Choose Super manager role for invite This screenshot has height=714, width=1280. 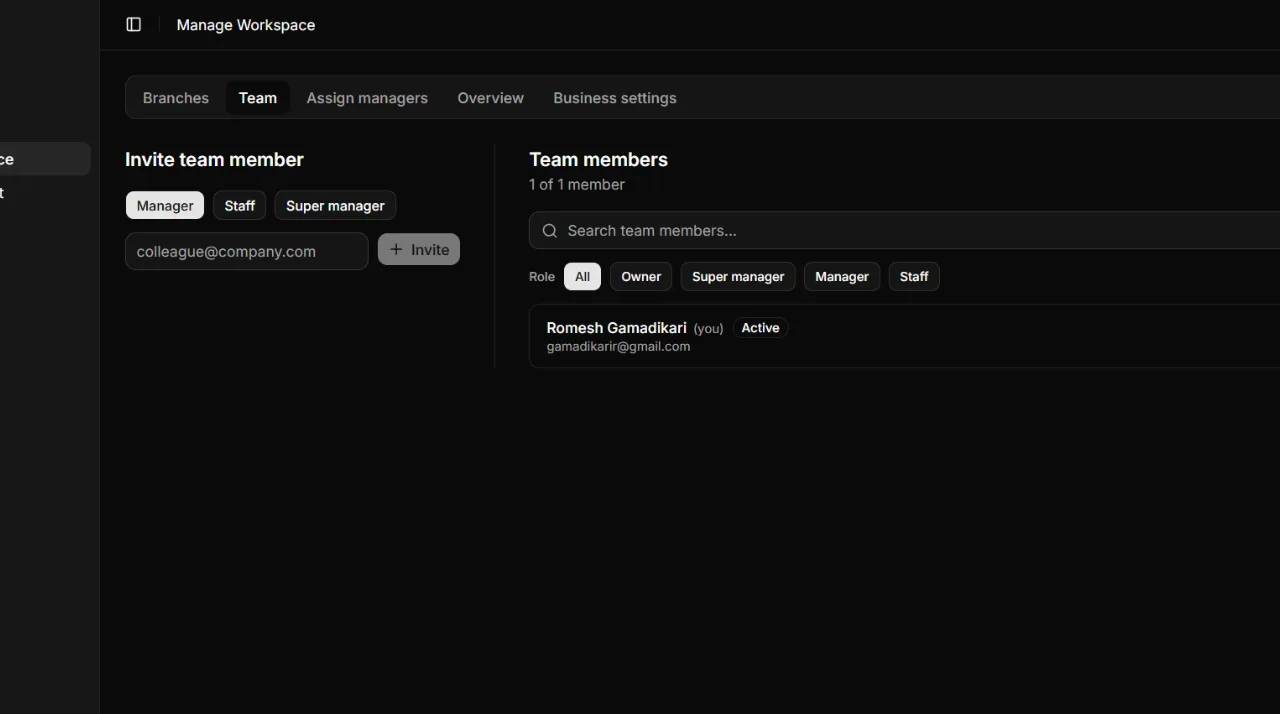[335, 206]
